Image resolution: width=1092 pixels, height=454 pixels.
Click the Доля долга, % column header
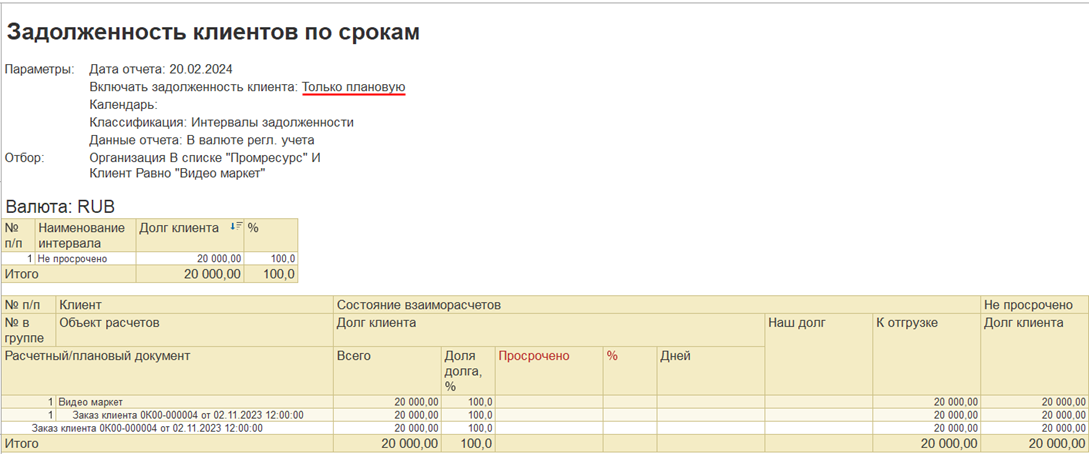(x=467, y=370)
